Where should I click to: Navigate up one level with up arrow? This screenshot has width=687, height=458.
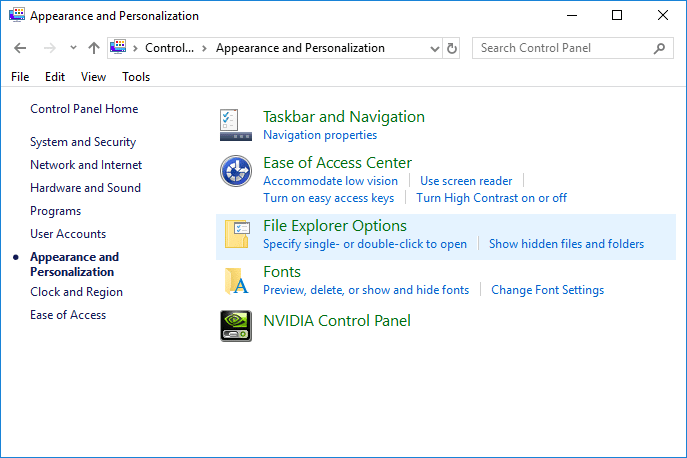coord(93,48)
